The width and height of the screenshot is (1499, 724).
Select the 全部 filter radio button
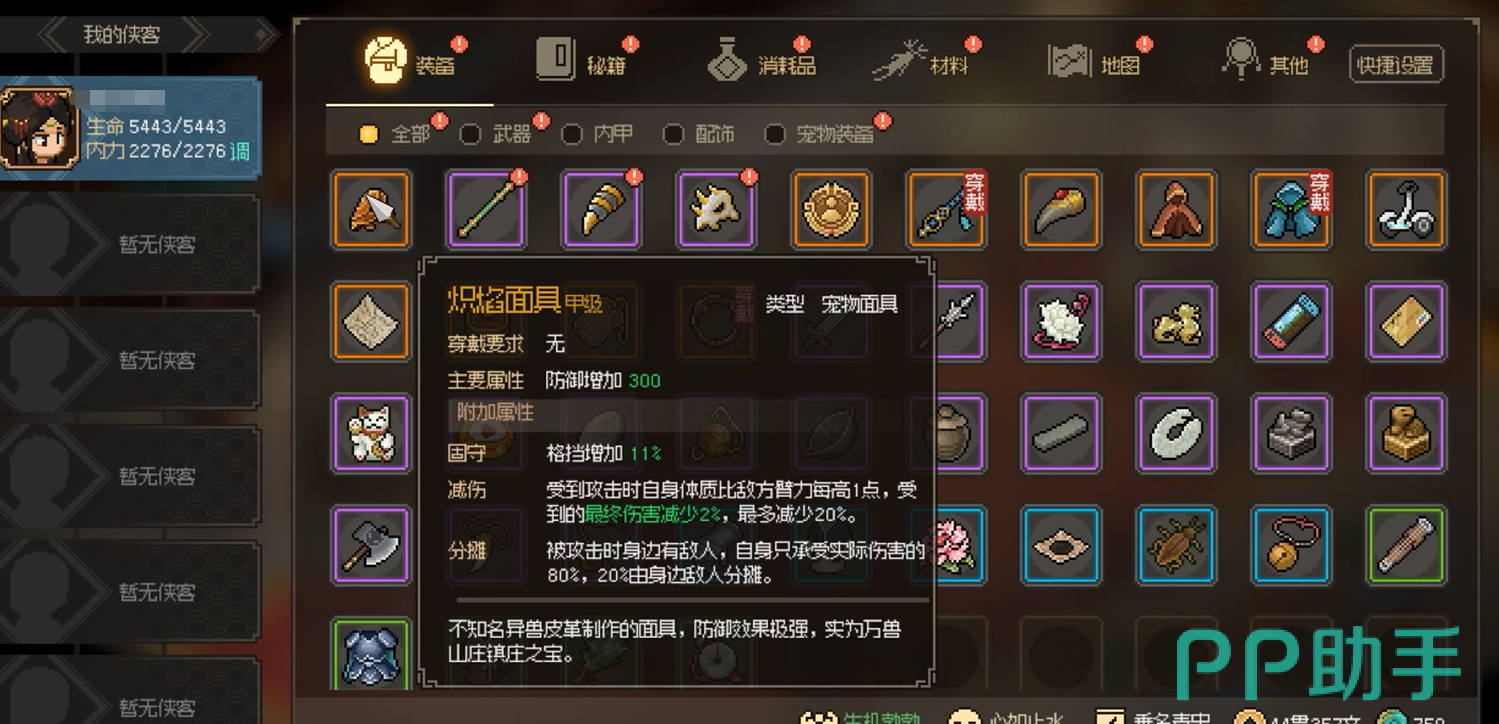coord(369,134)
